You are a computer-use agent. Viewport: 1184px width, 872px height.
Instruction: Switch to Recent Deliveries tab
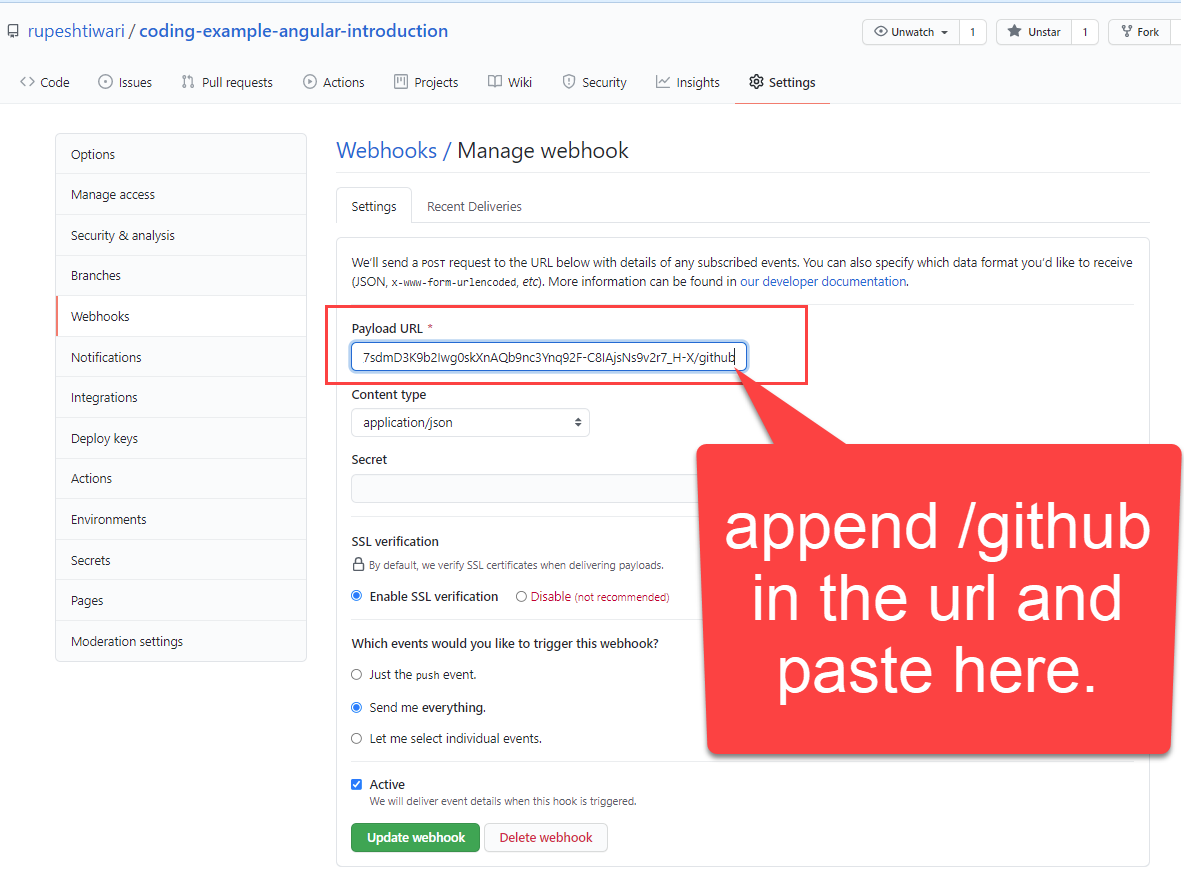point(474,206)
